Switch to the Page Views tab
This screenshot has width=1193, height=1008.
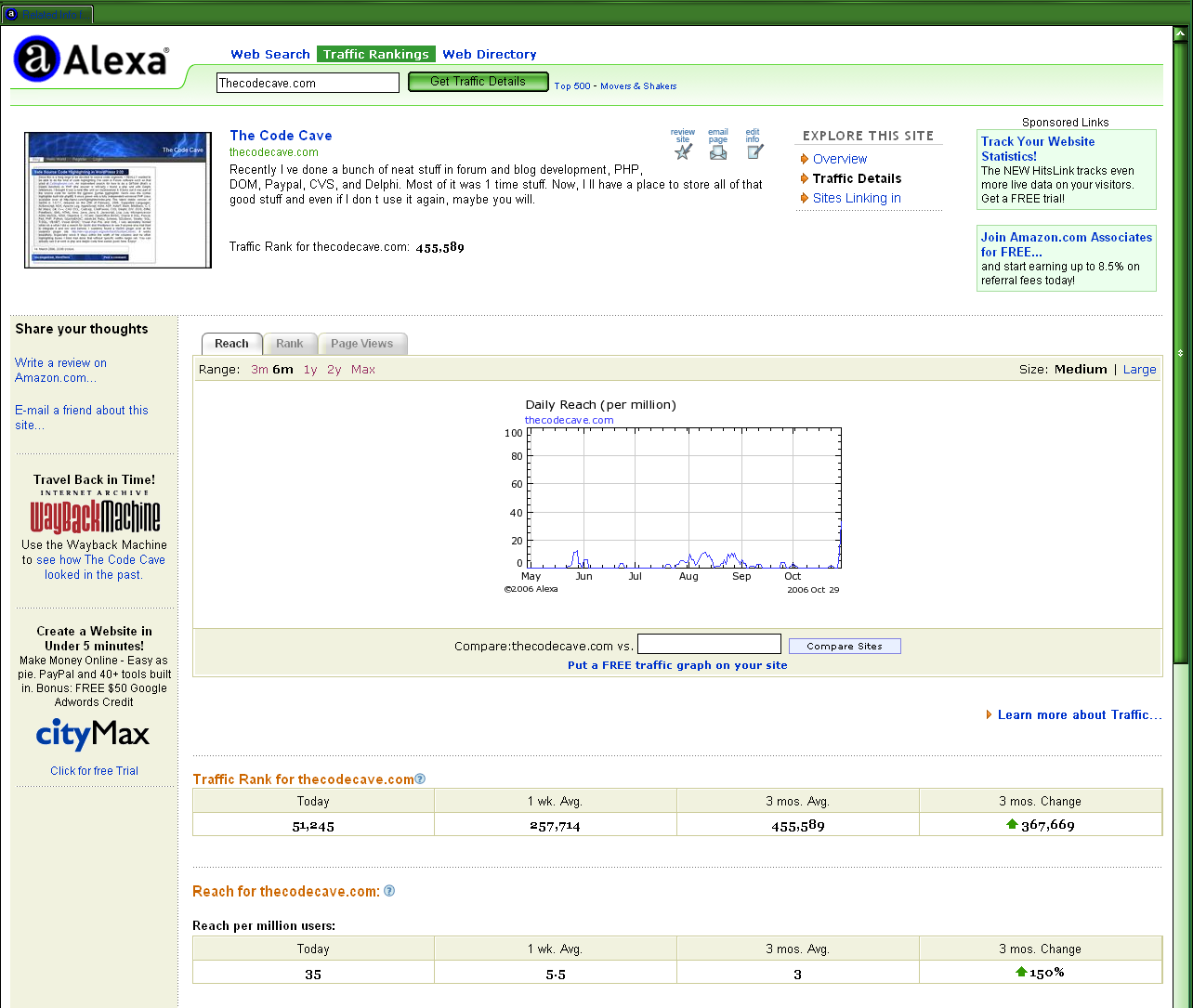[362, 344]
